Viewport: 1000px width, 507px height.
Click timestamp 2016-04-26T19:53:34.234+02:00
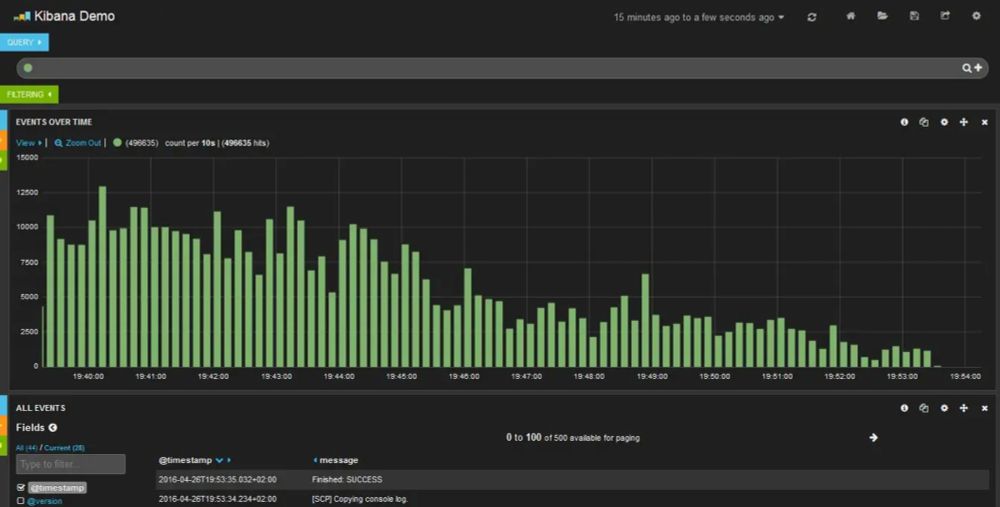tap(217, 499)
